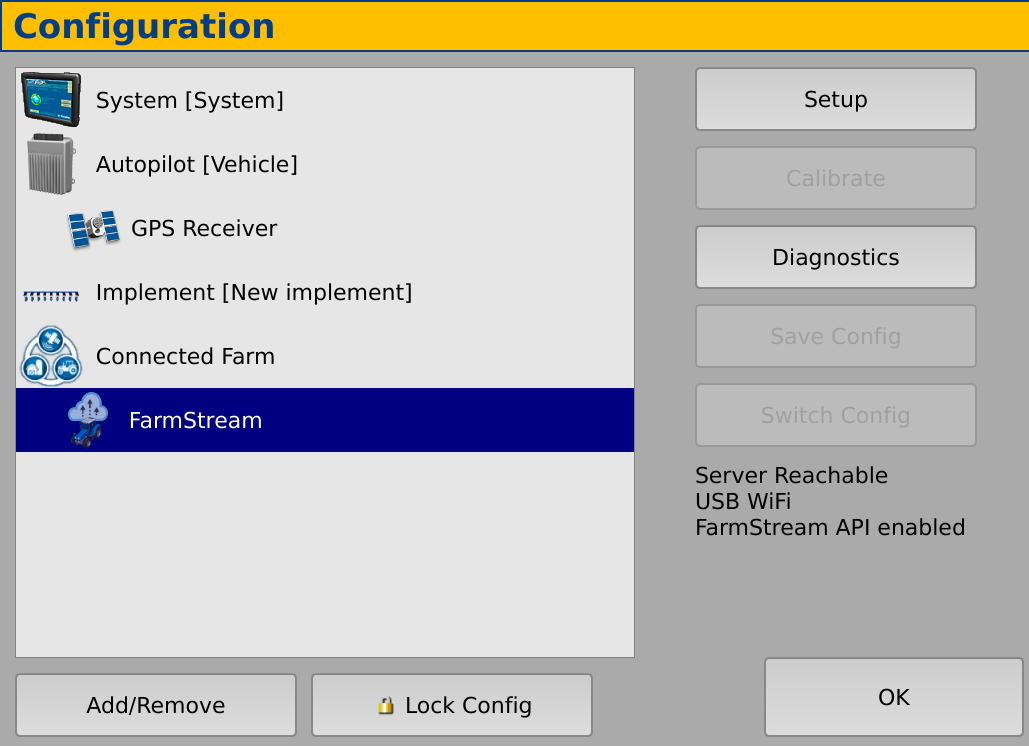Image resolution: width=1029 pixels, height=746 pixels.
Task: Select Implement [New implement] in the list
Action: (x=325, y=292)
